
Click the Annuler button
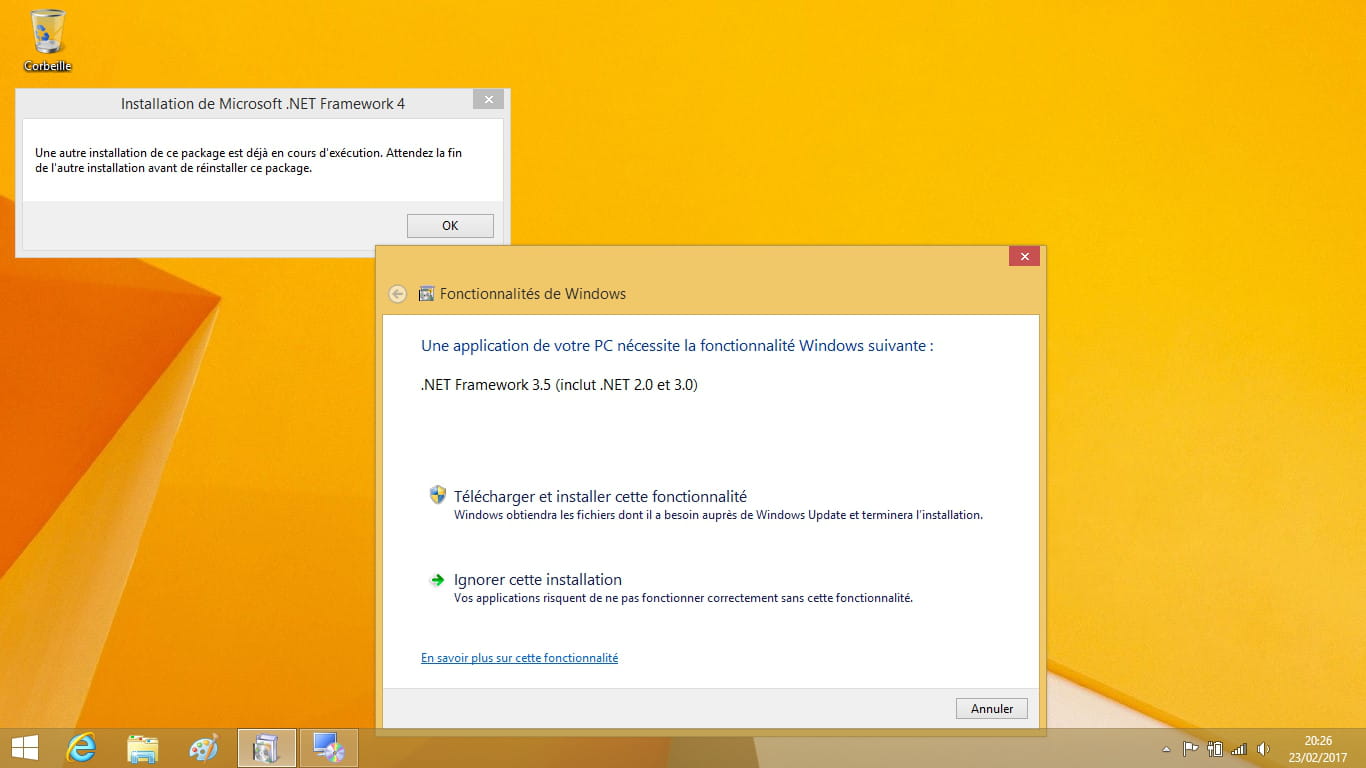click(992, 708)
